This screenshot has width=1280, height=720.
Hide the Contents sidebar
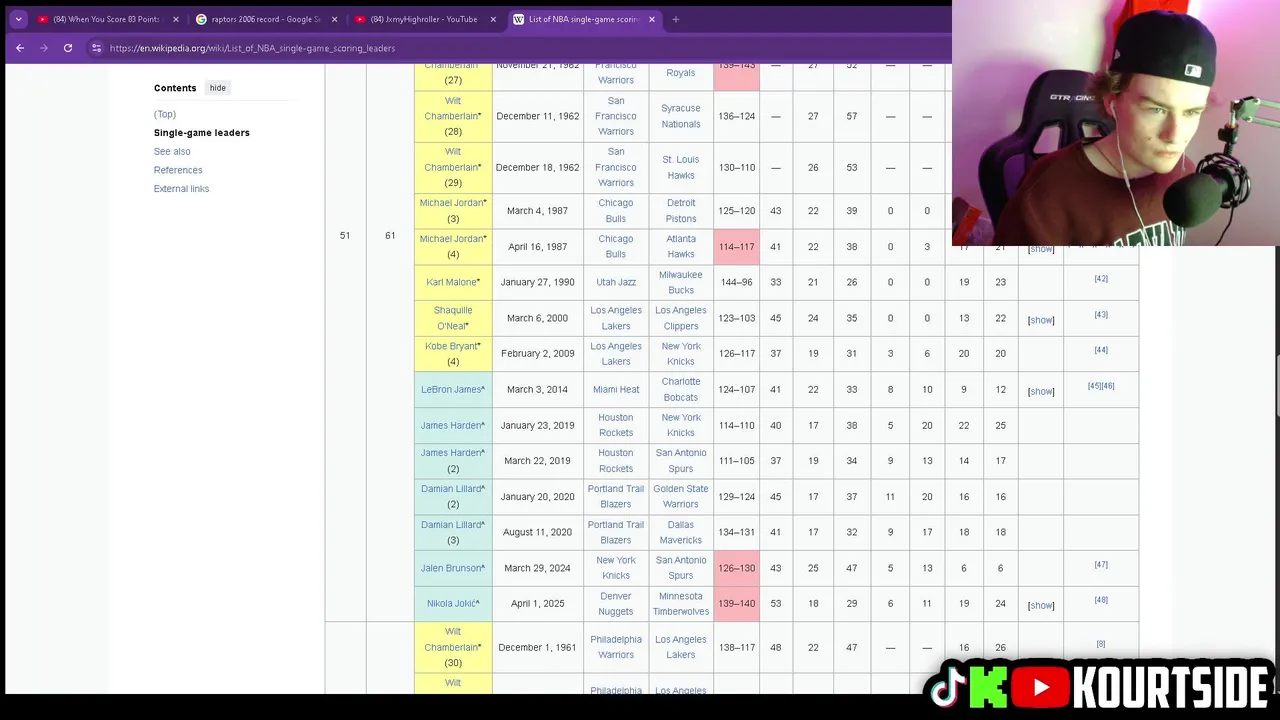(217, 88)
